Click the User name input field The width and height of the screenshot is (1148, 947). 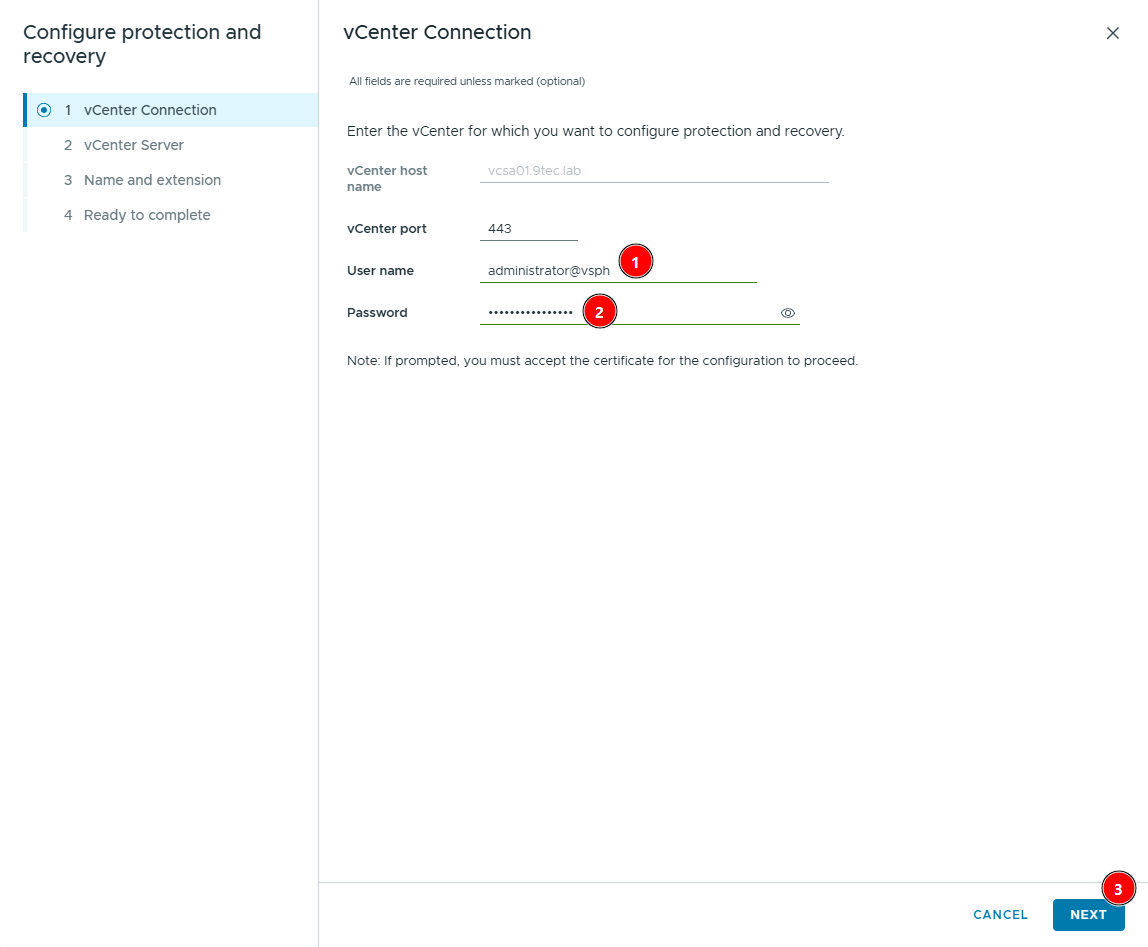tap(618, 271)
